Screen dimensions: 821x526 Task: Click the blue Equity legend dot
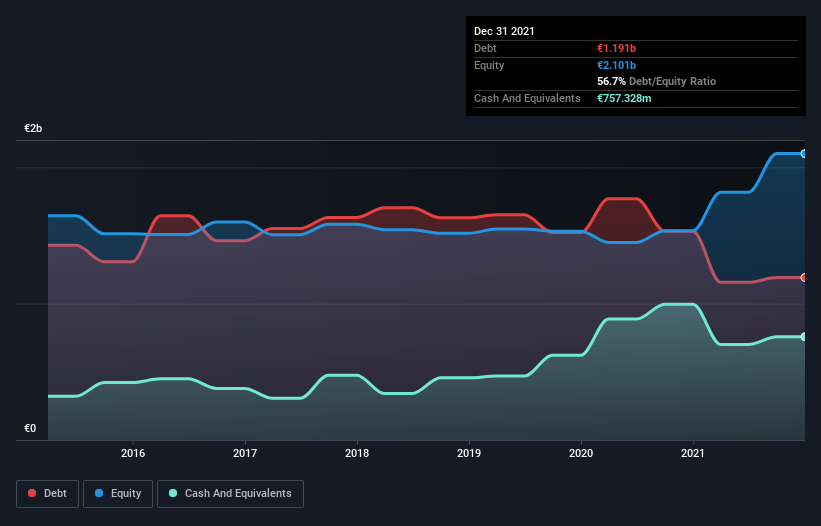[x=99, y=493]
